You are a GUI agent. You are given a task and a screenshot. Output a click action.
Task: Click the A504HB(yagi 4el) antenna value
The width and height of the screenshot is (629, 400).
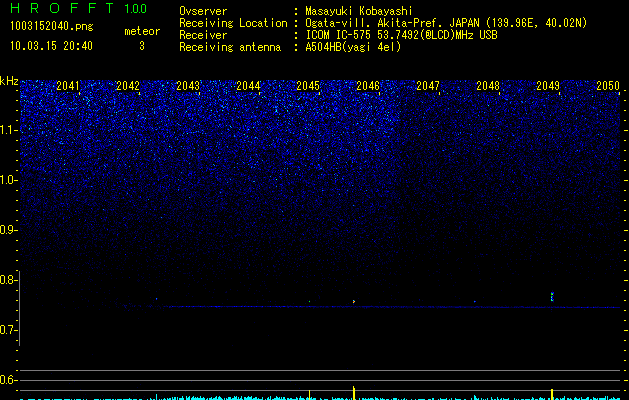click(353, 47)
